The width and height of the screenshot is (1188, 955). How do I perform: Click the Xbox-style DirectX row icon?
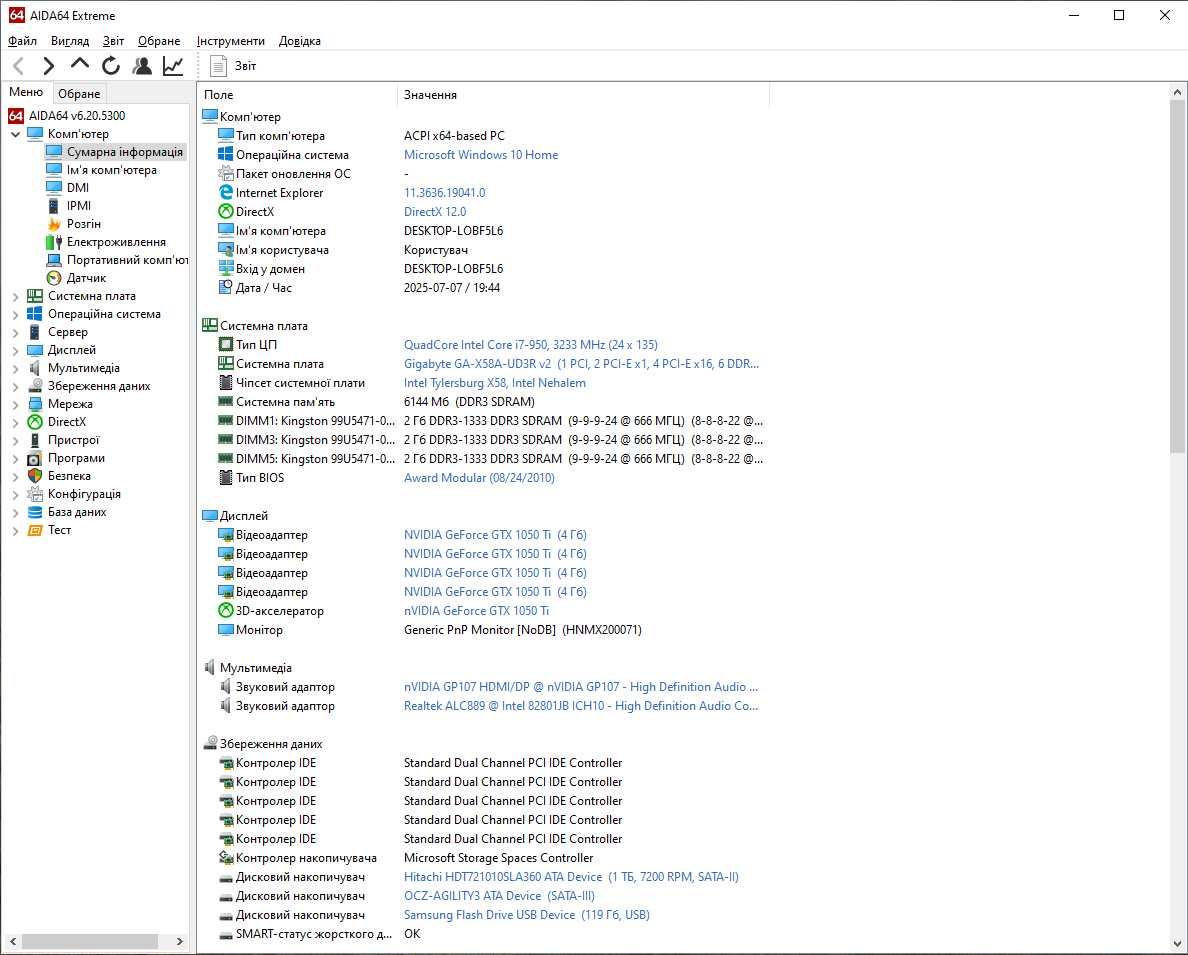[226, 212]
